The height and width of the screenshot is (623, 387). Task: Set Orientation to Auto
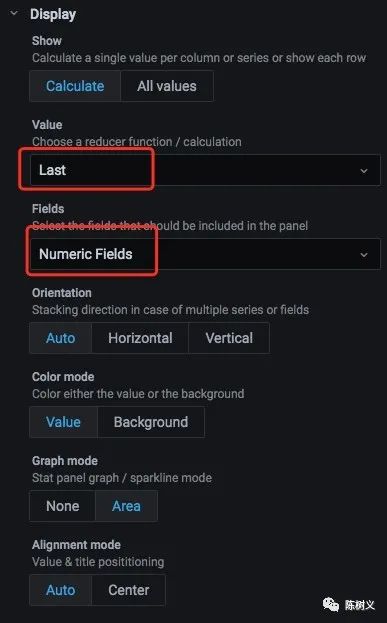pyautogui.click(x=60, y=338)
